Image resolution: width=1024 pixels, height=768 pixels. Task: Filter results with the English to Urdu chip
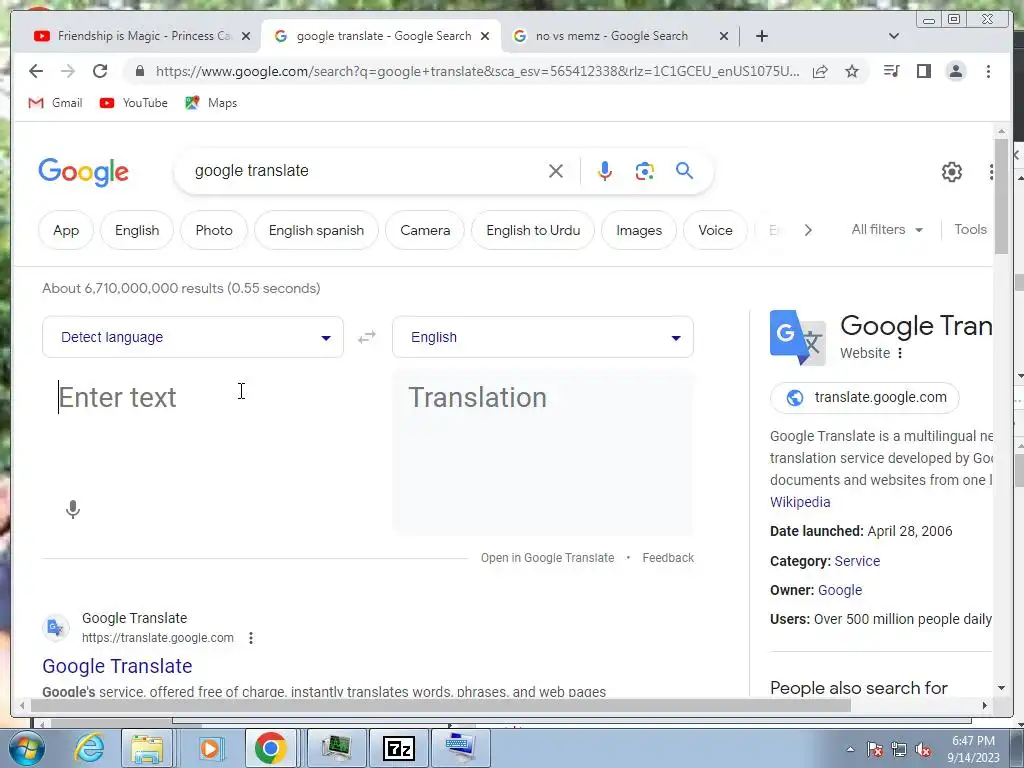pos(533,230)
